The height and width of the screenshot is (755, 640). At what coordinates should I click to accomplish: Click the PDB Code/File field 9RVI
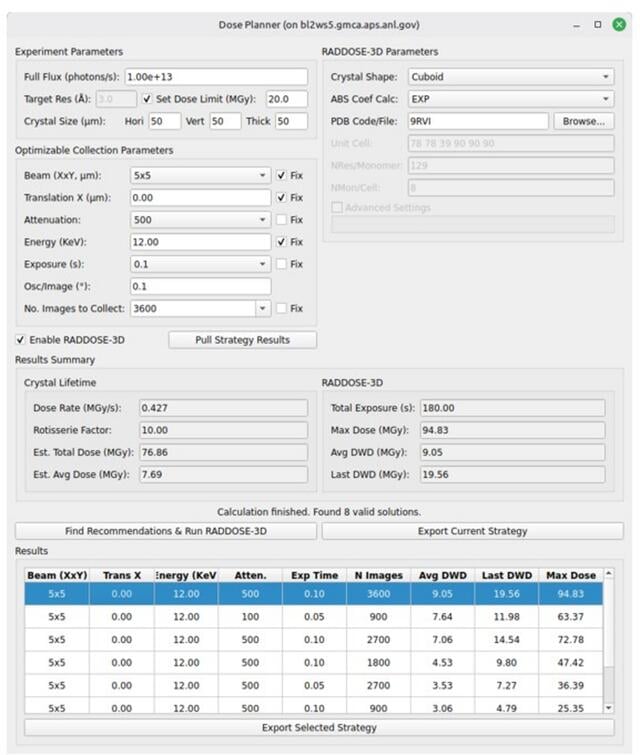478,121
